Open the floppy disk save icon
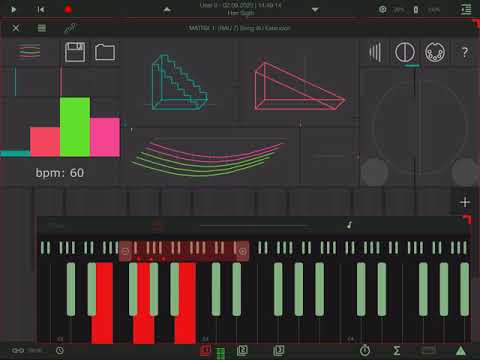 (75, 52)
